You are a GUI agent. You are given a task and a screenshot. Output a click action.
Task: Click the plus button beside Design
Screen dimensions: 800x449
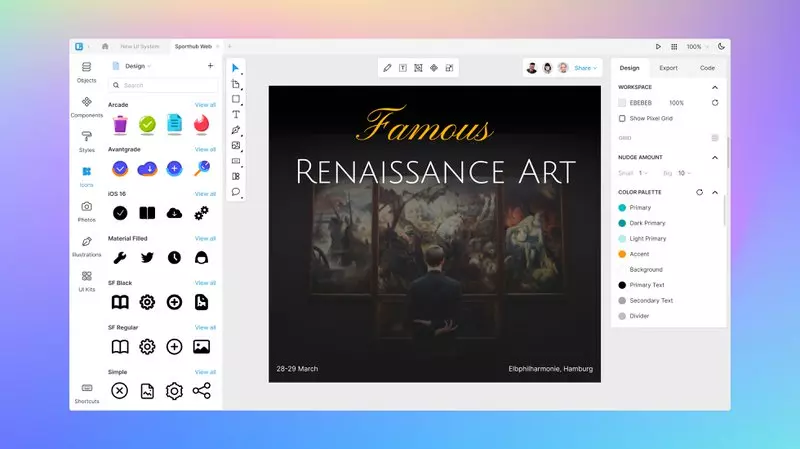pos(210,66)
